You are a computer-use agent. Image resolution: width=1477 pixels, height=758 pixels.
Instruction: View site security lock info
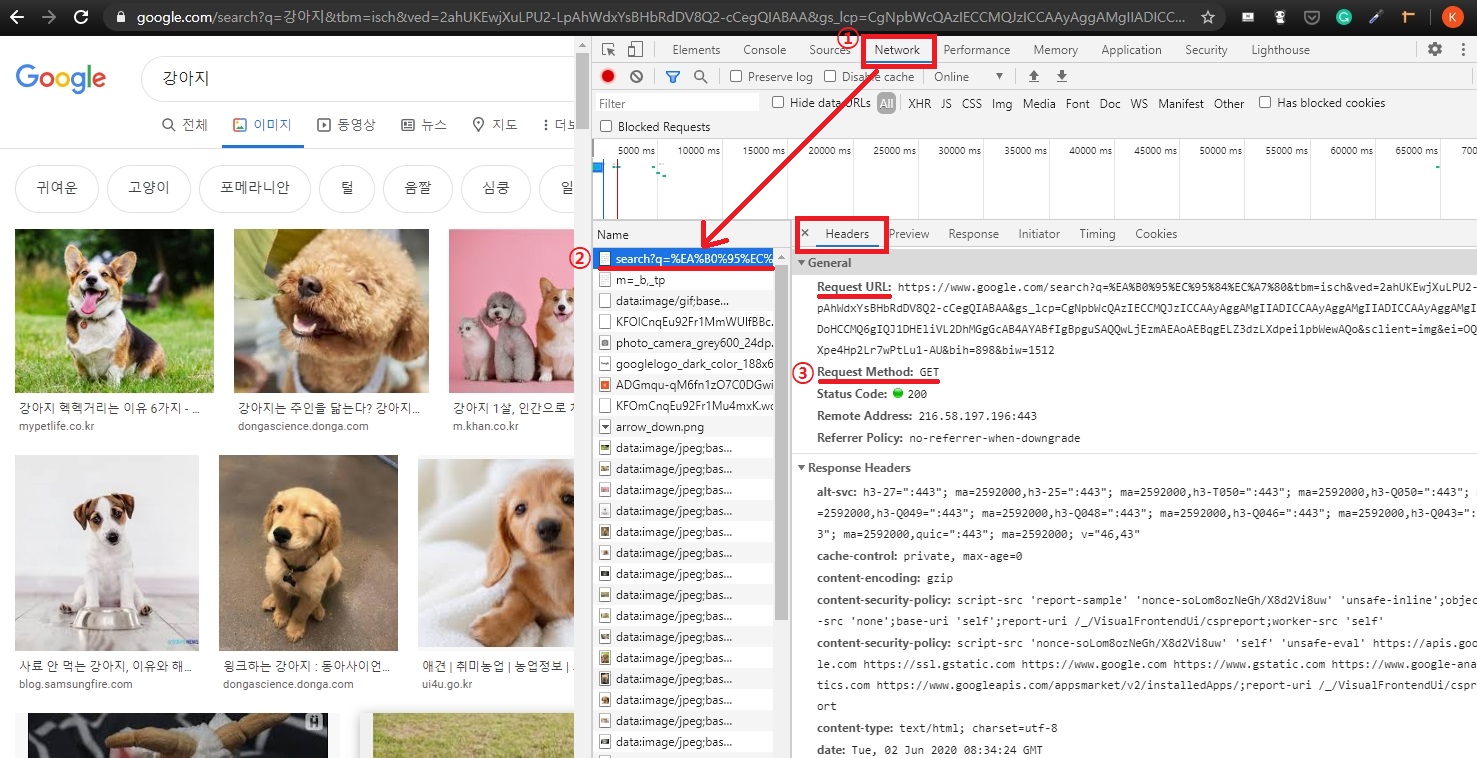[121, 17]
